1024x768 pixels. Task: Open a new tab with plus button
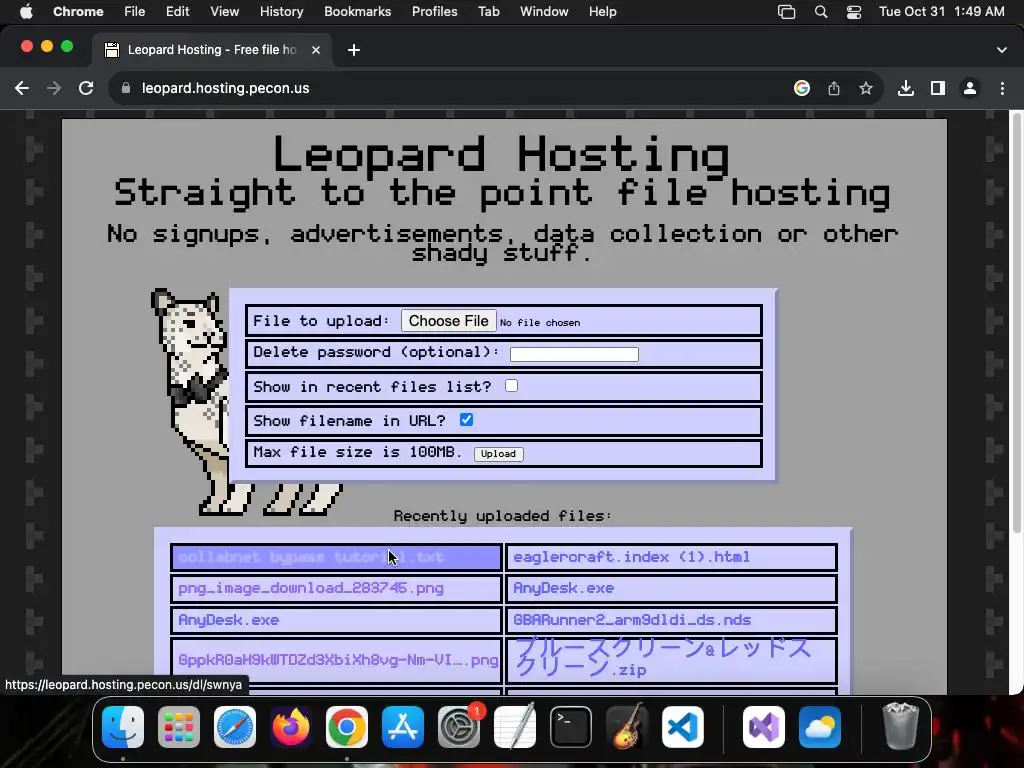(354, 50)
